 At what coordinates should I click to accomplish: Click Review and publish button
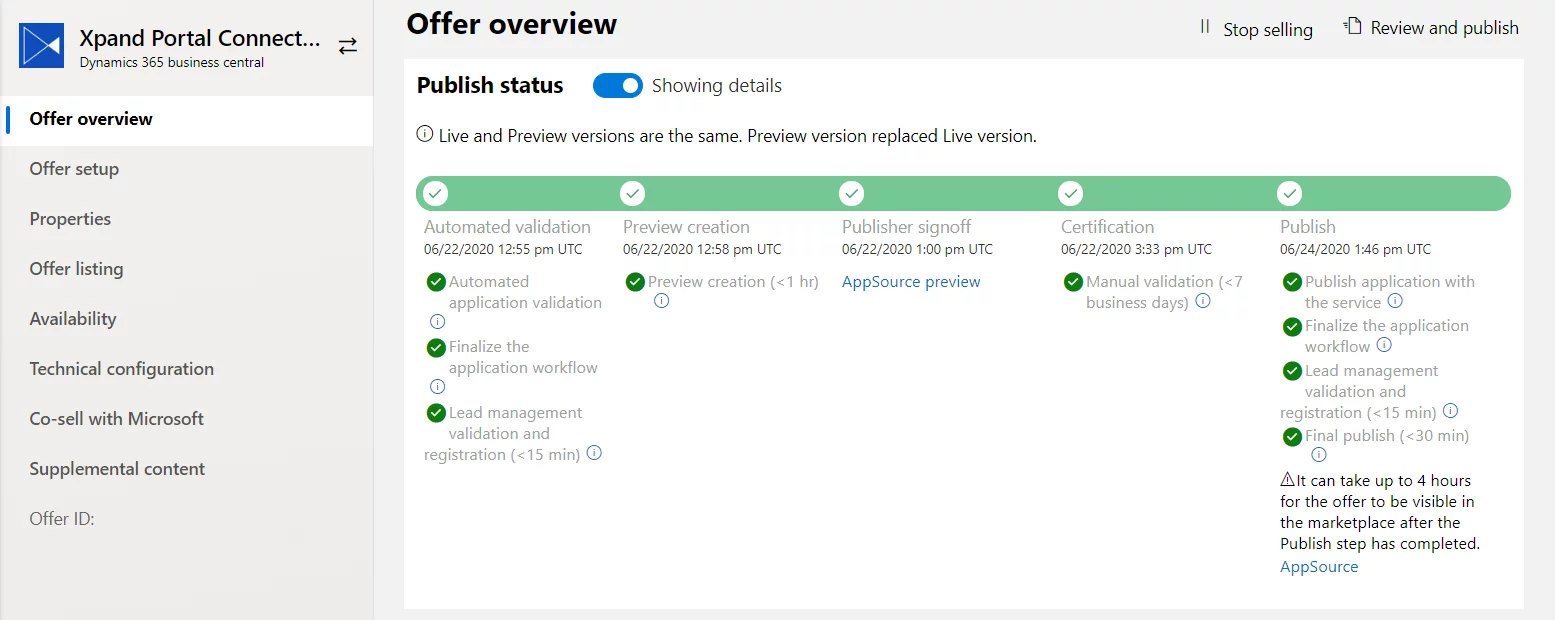tap(1432, 28)
